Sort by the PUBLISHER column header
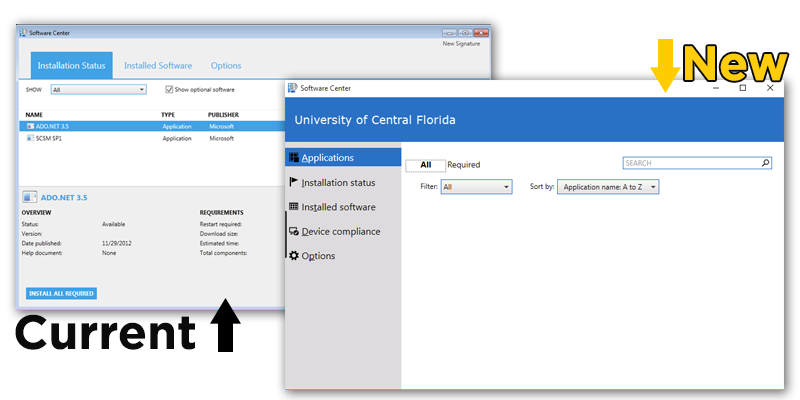Viewport: 800px width, 400px height. 223,115
